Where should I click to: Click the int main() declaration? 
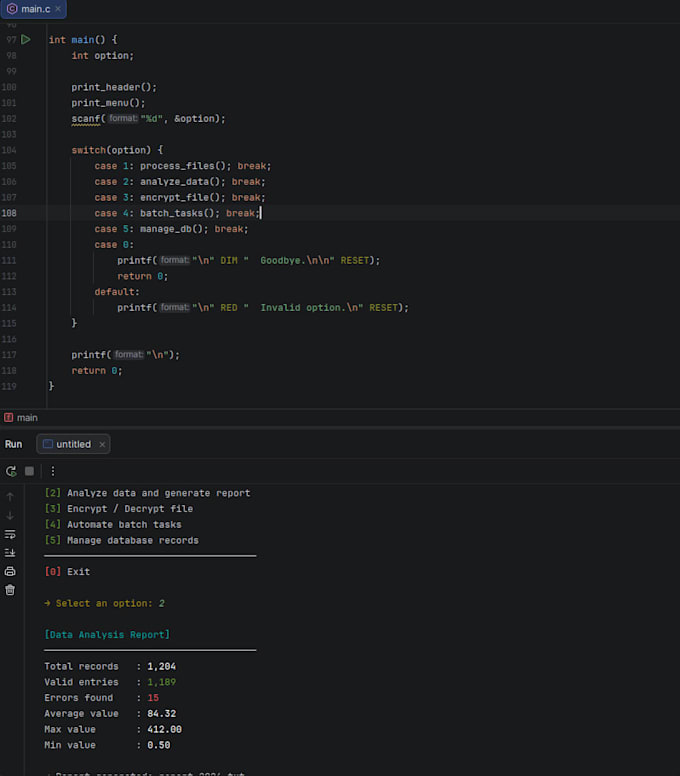83,40
